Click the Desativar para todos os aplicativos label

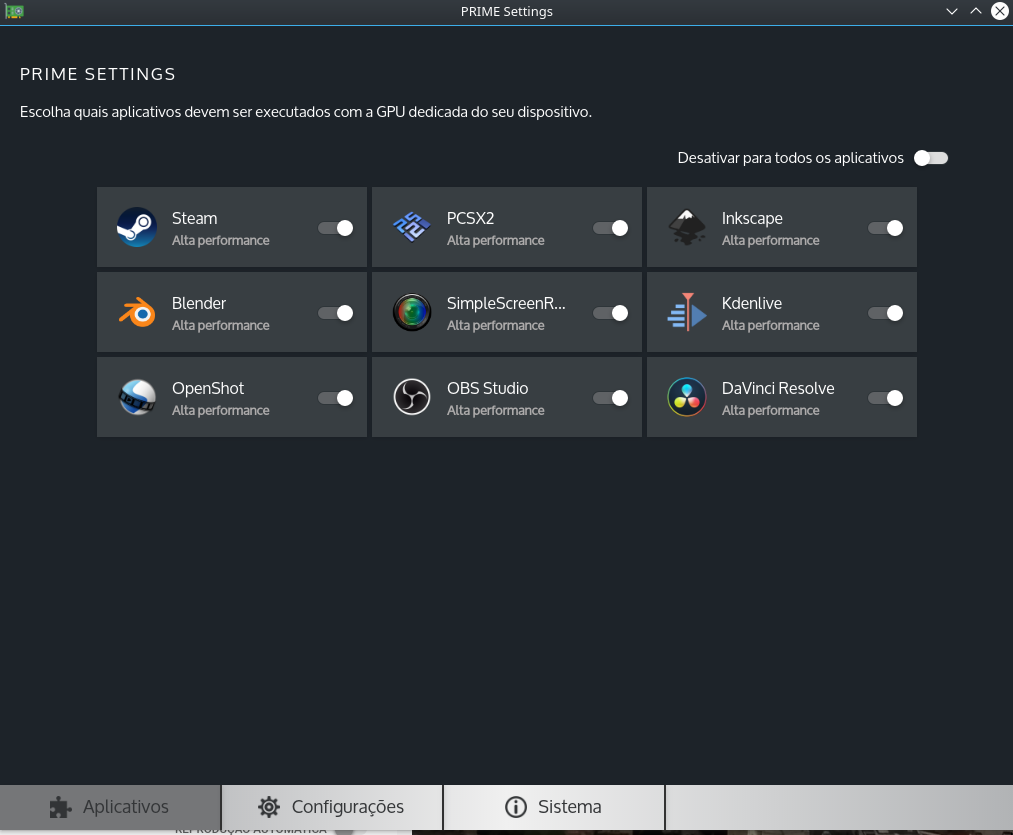791,158
